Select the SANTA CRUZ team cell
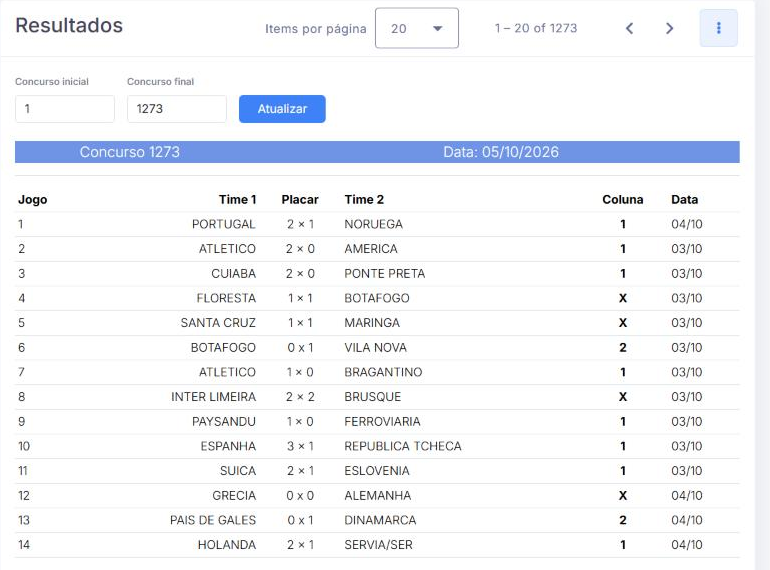 click(x=218, y=323)
